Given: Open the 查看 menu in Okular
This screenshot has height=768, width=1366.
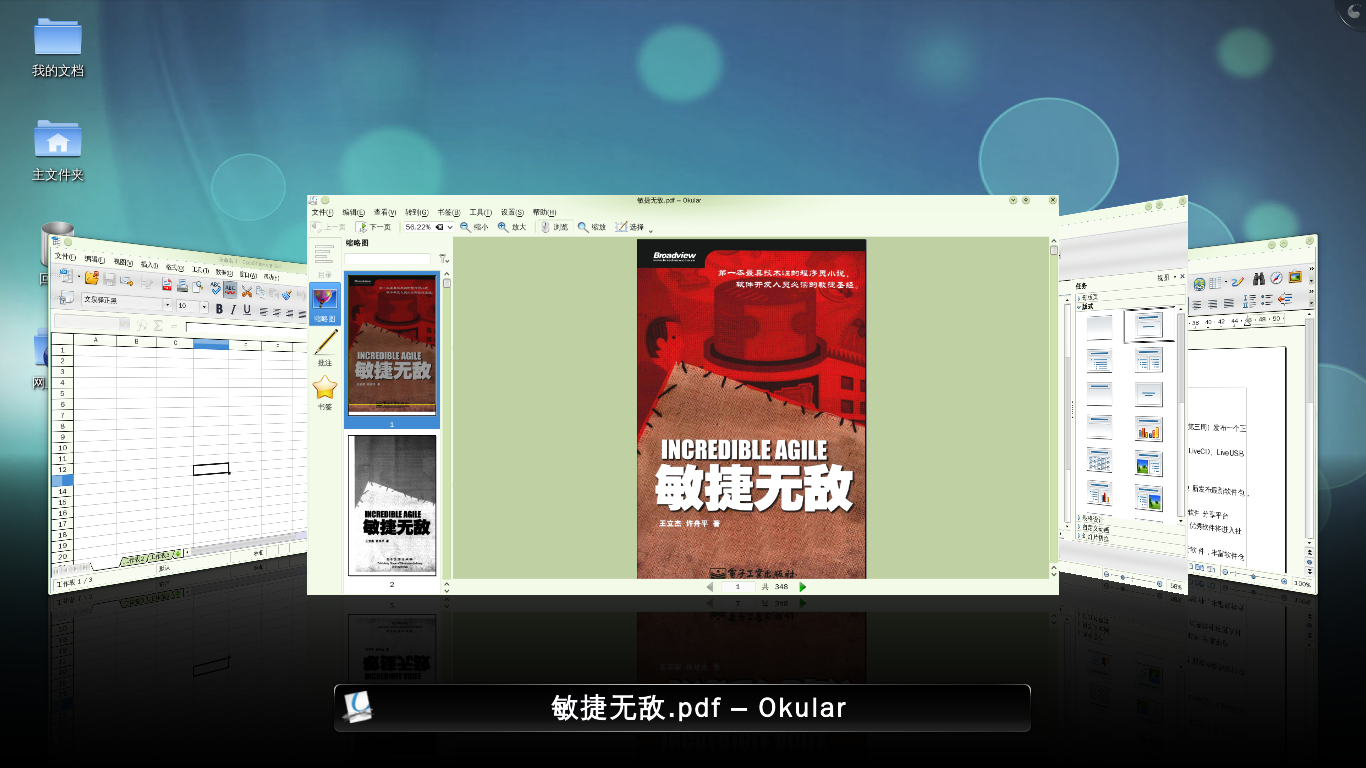Looking at the screenshot, I should [385, 213].
